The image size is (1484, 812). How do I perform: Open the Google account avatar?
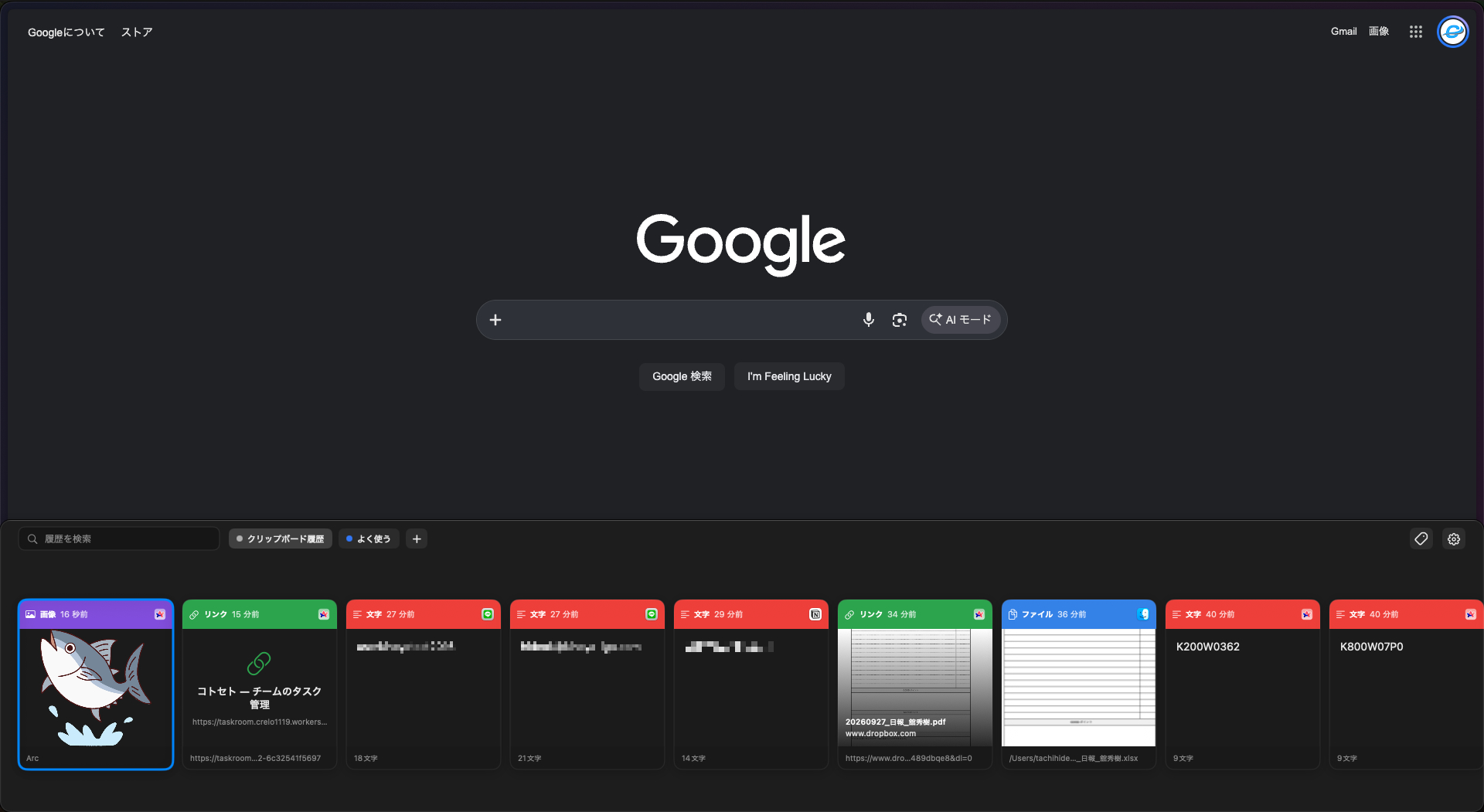[x=1452, y=32]
